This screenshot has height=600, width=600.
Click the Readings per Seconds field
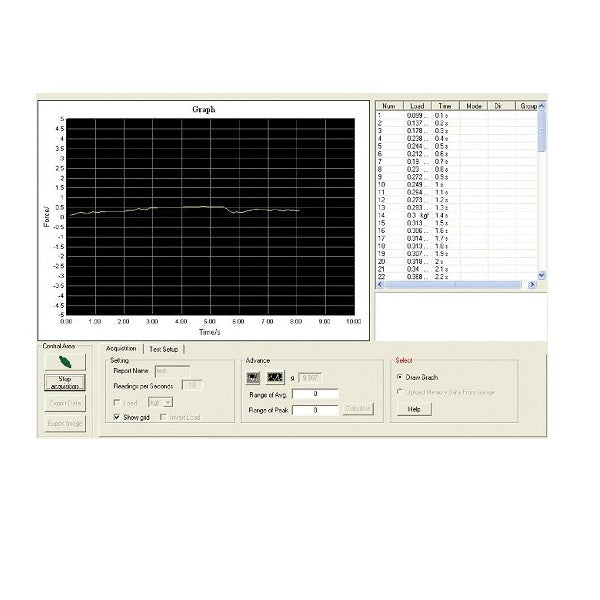(x=192, y=385)
